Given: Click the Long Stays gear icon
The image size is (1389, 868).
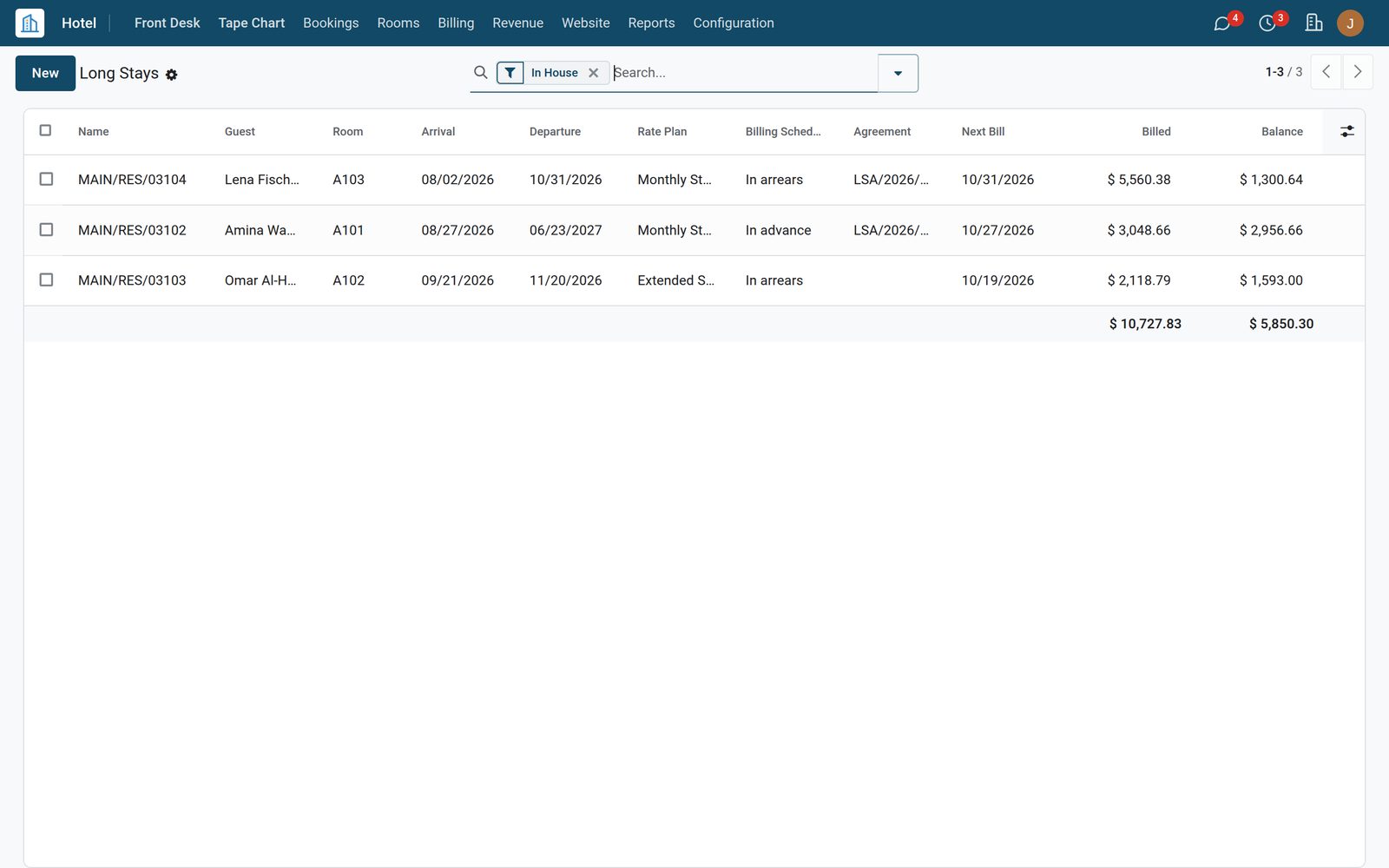Looking at the screenshot, I should (x=172, y=75).
